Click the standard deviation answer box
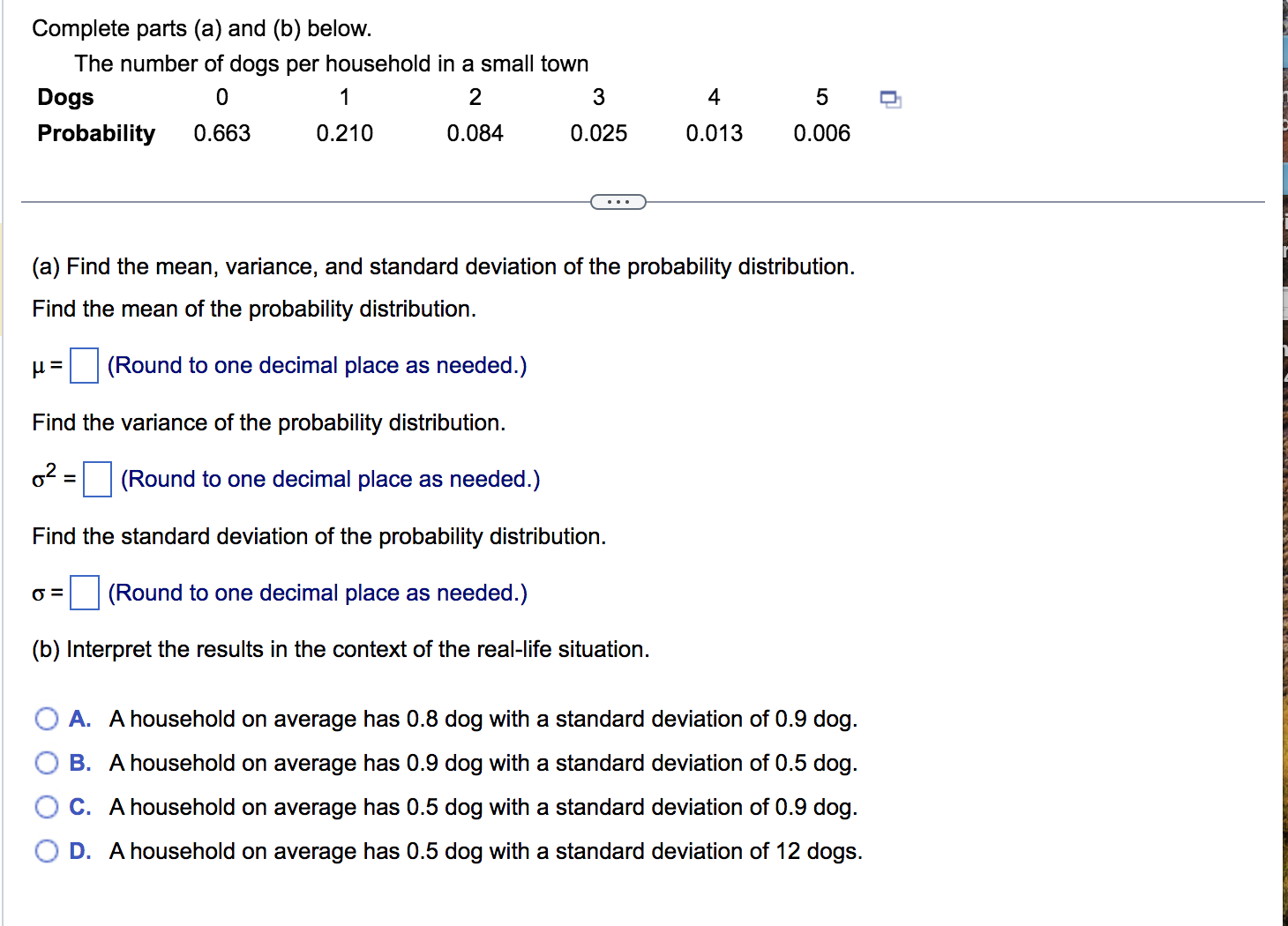This screenshot has height=926, width=1288. pyautogui.click(x=83, y=593)
